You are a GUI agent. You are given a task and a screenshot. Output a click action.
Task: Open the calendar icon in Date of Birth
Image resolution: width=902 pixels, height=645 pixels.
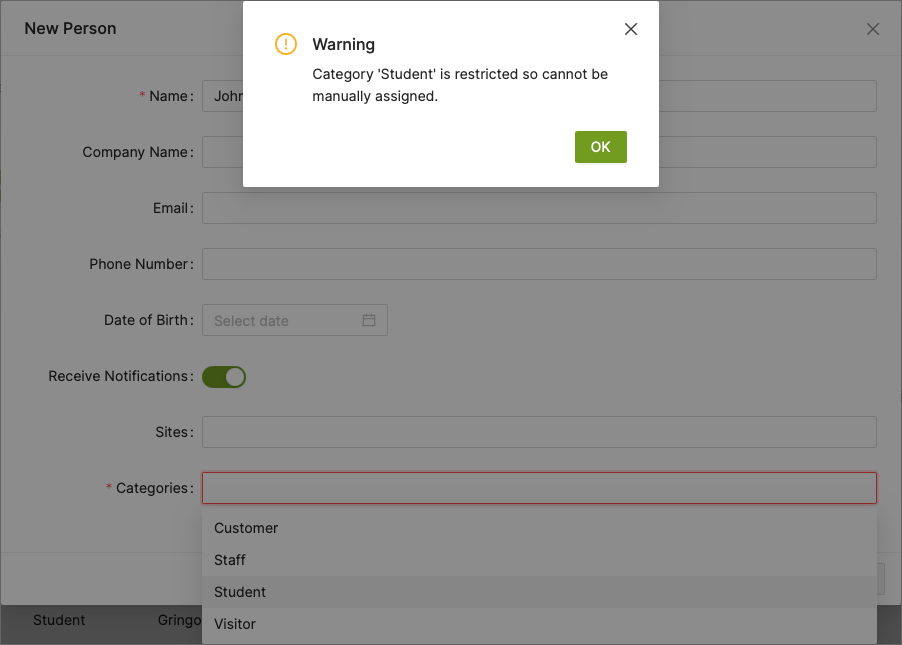(x=369, y=320)
